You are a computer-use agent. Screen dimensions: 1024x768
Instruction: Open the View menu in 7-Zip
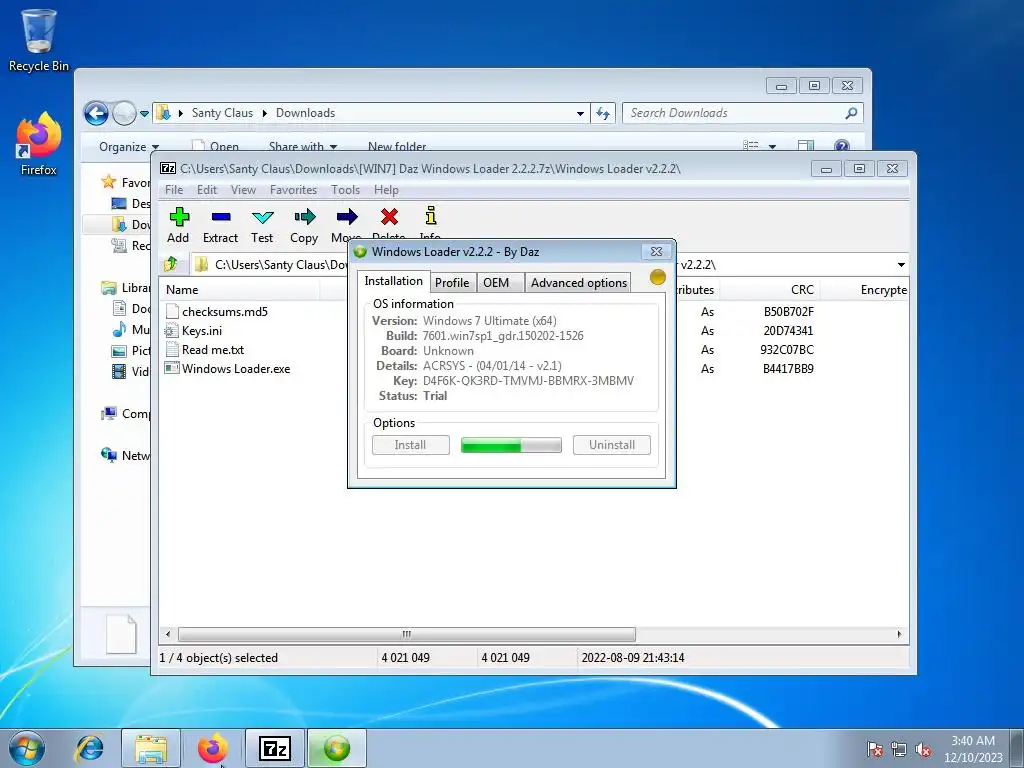coord(243,189)
